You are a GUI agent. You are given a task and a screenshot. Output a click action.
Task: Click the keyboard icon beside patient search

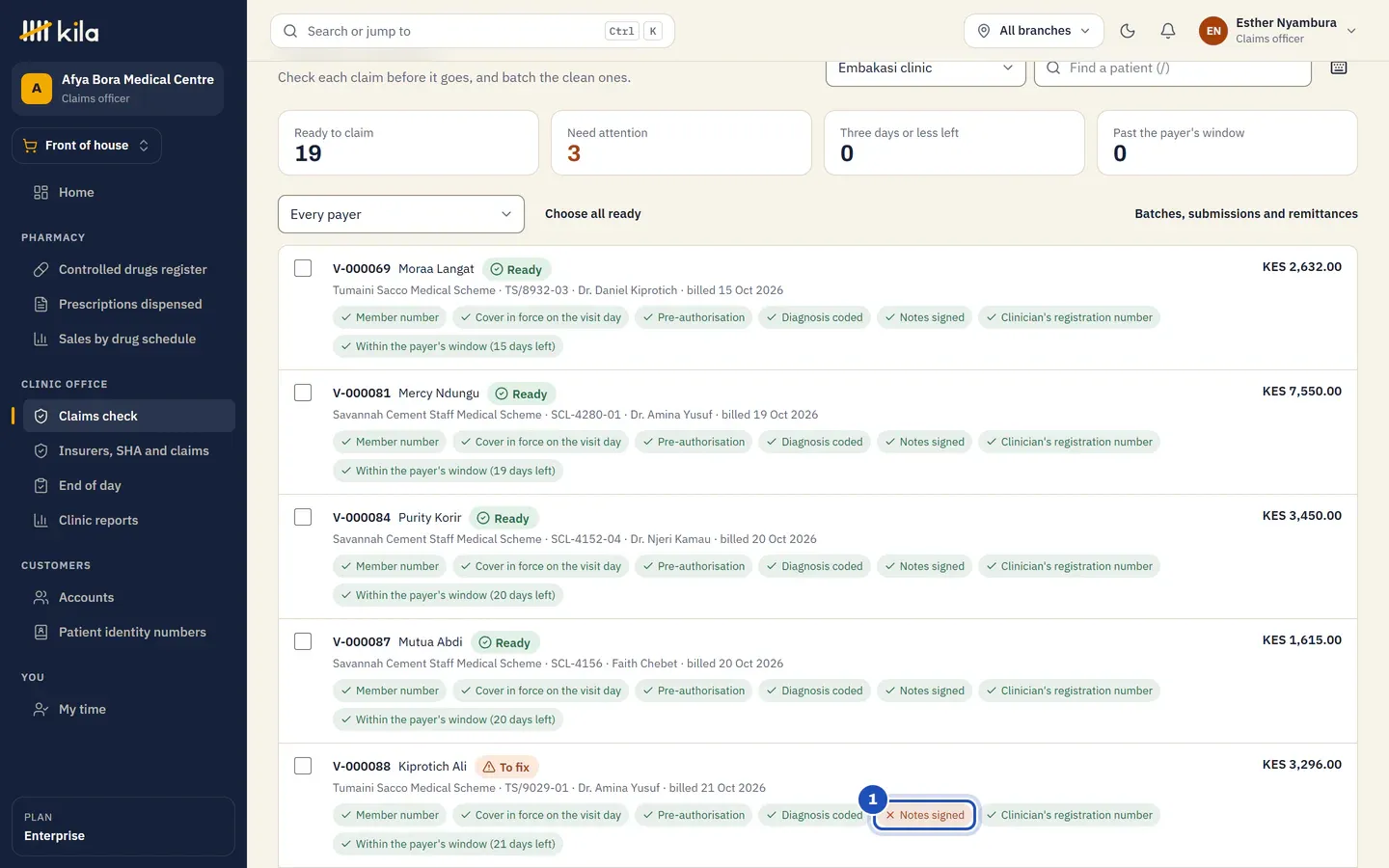[x=1339, y=68]
